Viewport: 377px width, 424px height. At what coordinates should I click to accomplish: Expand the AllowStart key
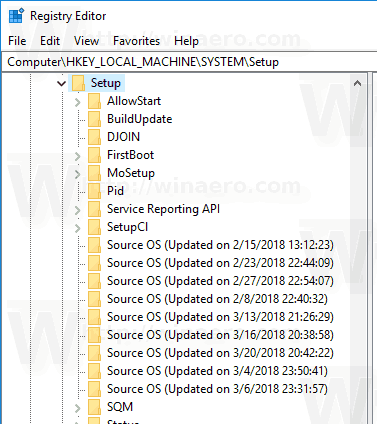[77, 102]
